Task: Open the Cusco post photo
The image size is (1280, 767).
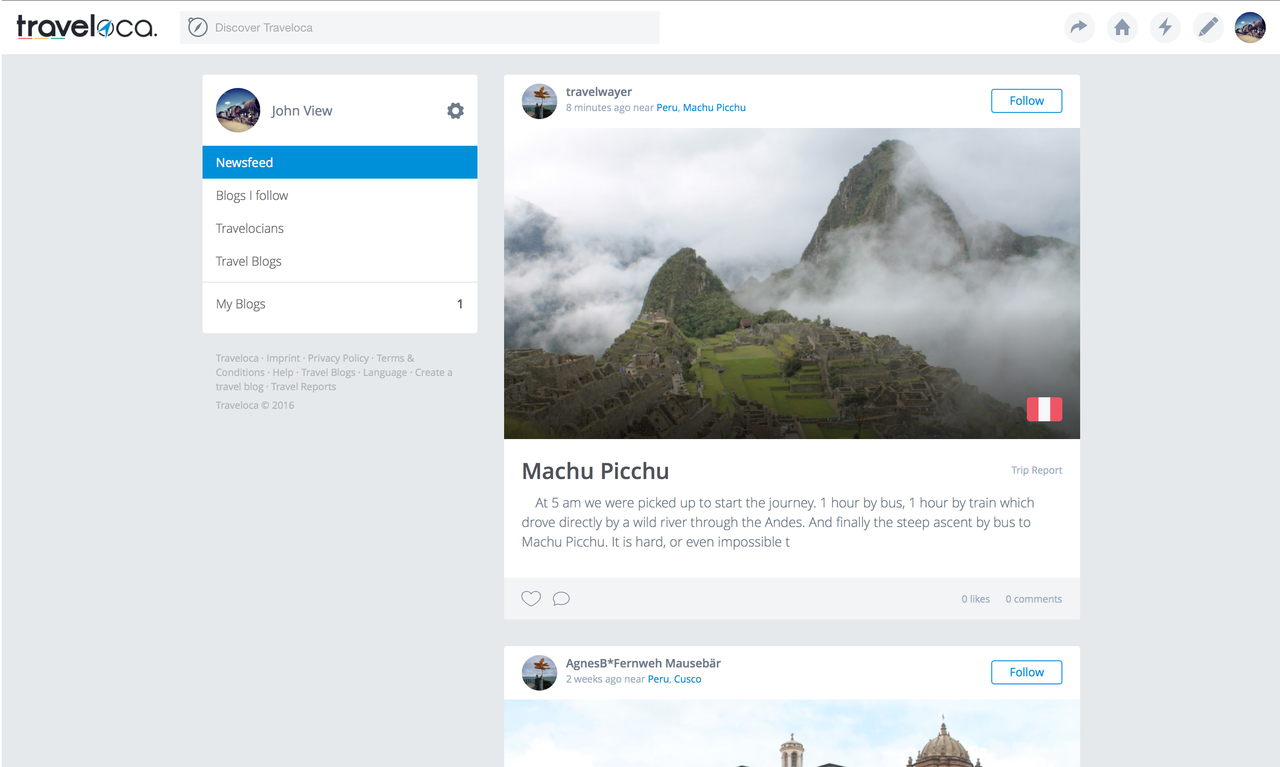Action: 792,733
